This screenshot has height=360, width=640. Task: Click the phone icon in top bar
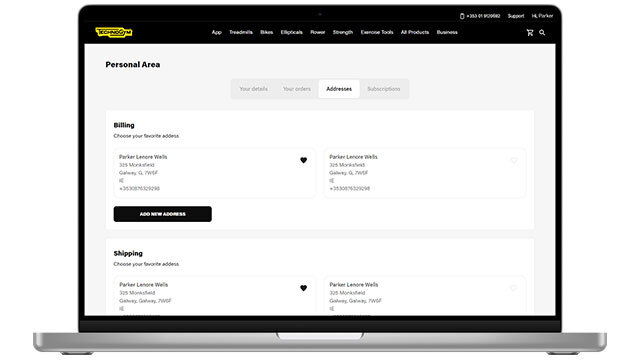pyautogui.click(x=462, y=16)
